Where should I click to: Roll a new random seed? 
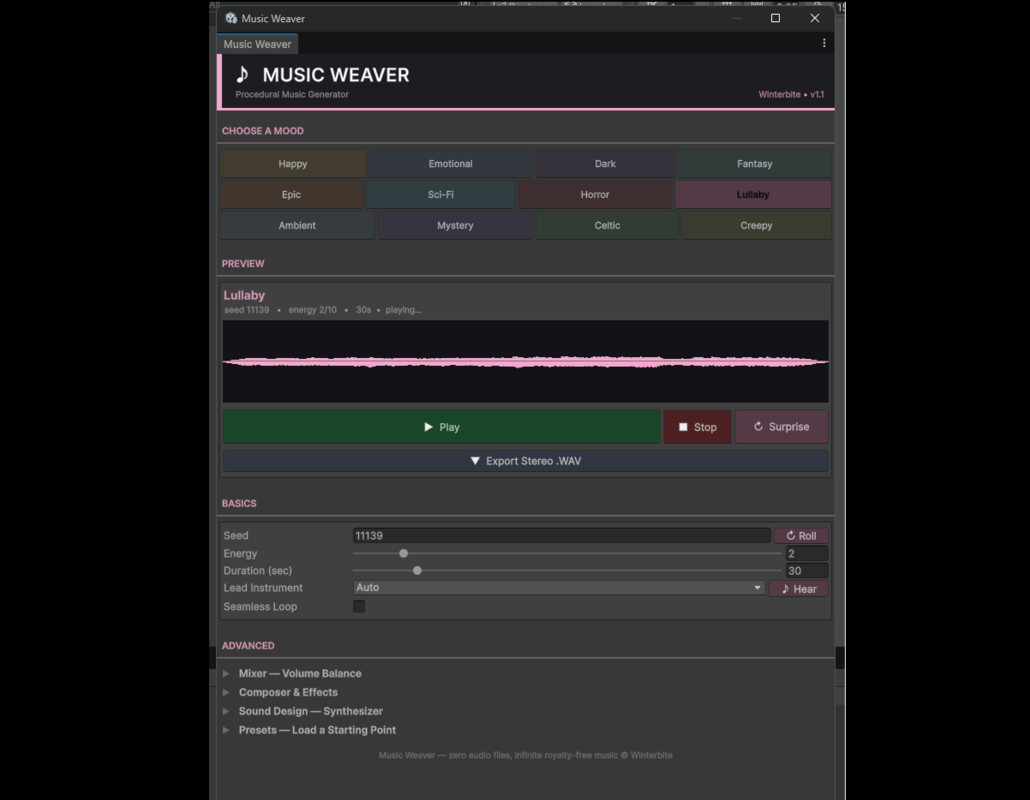(x=801, y=536)
